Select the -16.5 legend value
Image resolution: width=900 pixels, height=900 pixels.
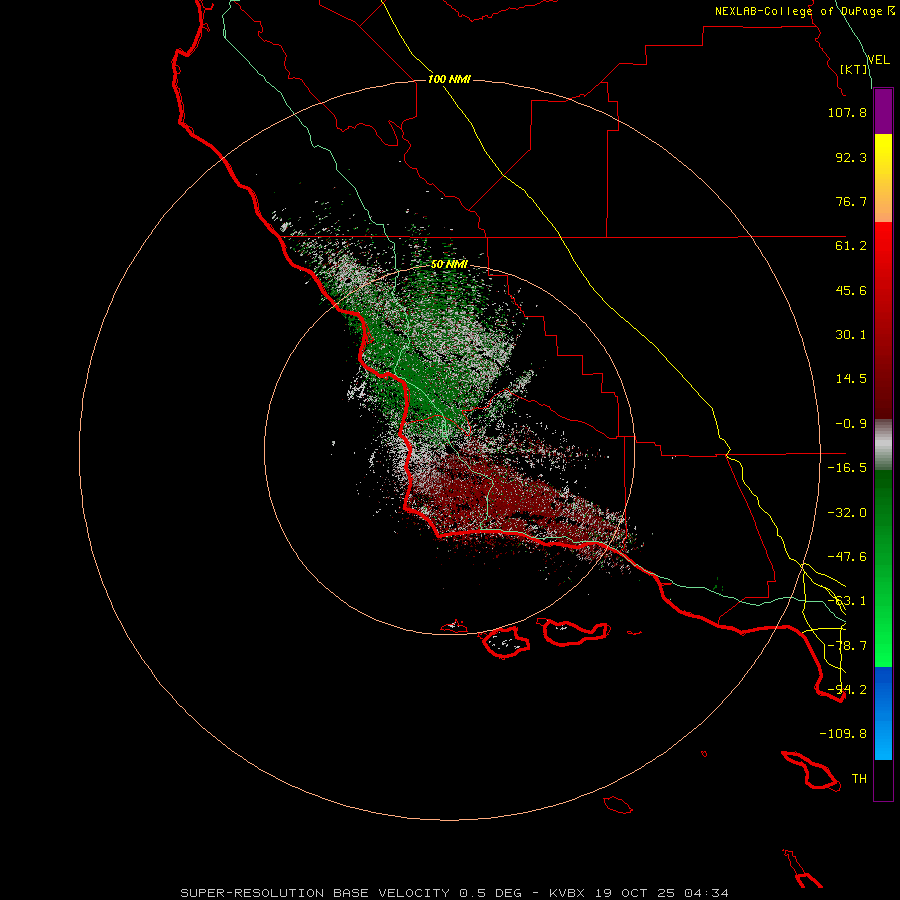tap(847, 468)
